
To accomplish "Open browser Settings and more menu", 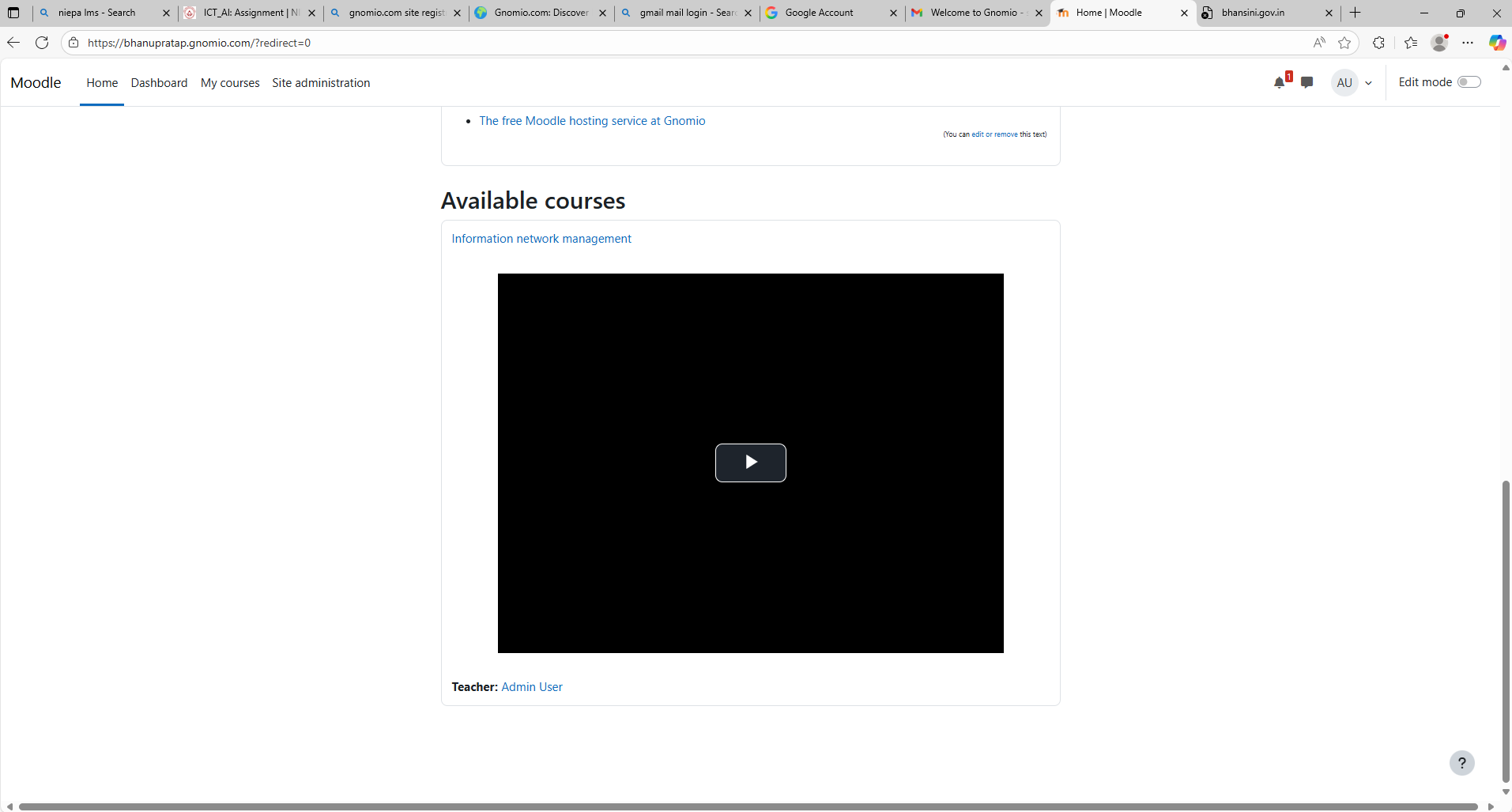I will pos(1468,43).
